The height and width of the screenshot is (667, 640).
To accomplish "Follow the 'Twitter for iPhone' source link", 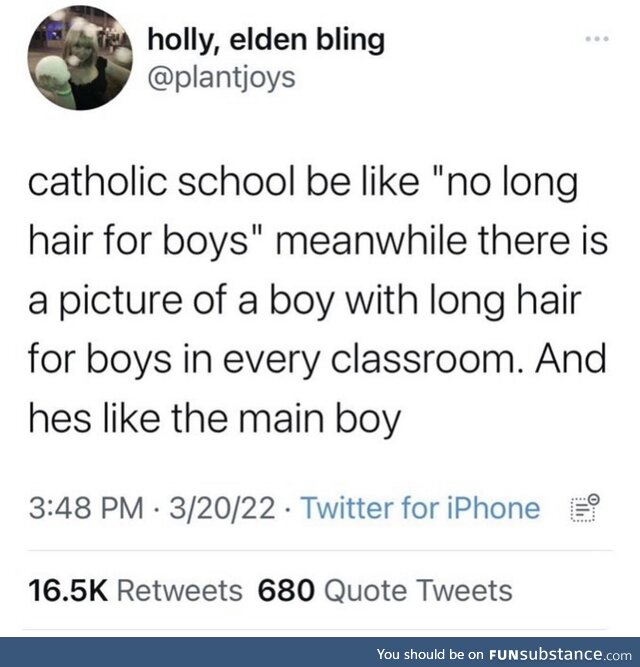I will (420, 508).
